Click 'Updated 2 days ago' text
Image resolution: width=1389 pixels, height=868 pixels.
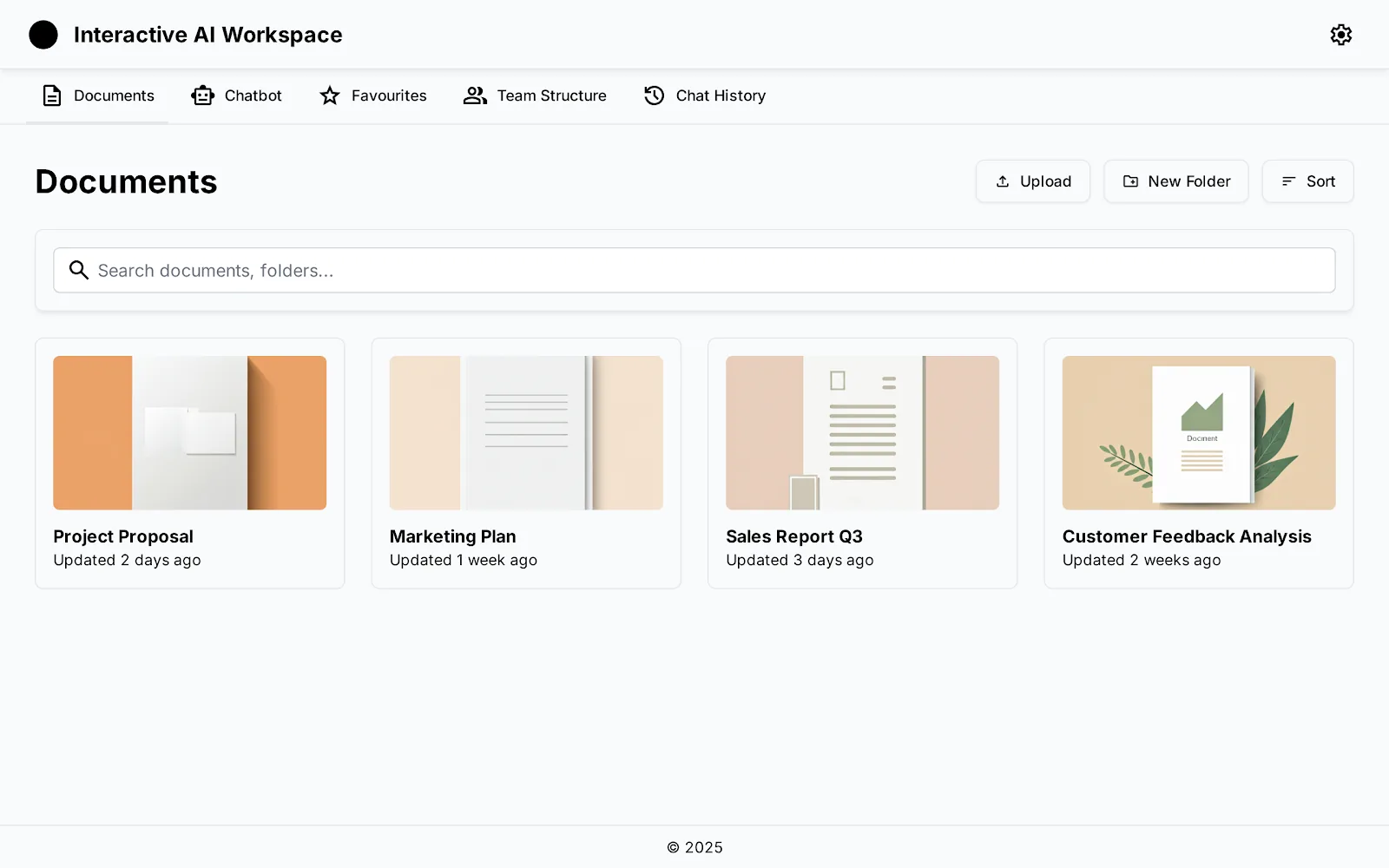[127, 561]
